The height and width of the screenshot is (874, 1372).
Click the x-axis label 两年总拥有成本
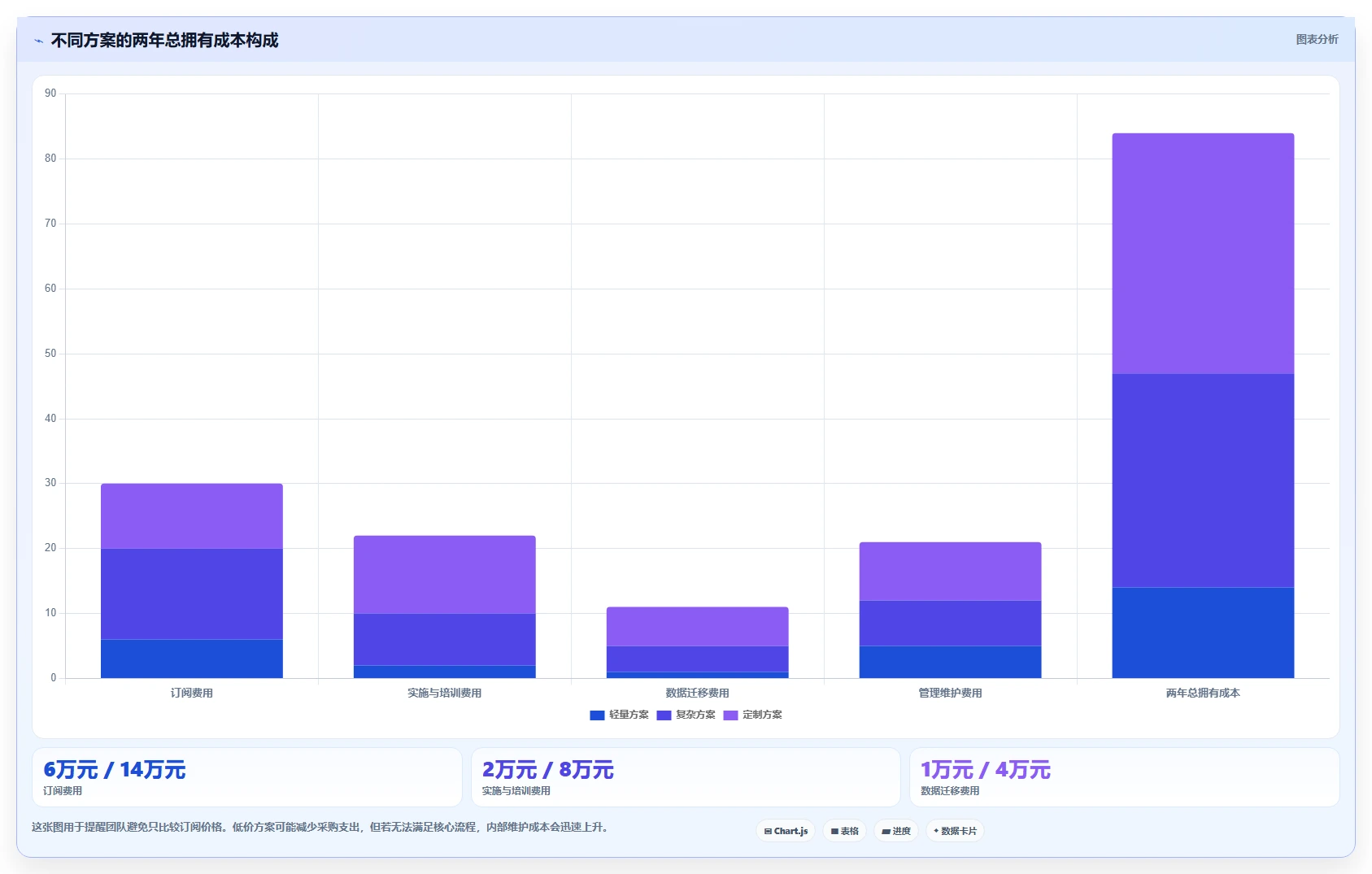coord(1204,693)
